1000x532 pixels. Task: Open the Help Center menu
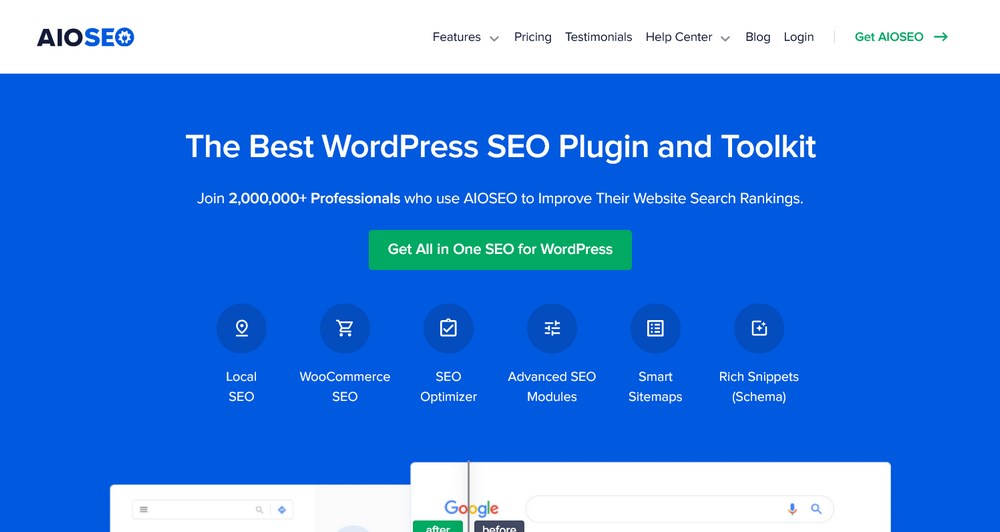[x=679, y=37]
